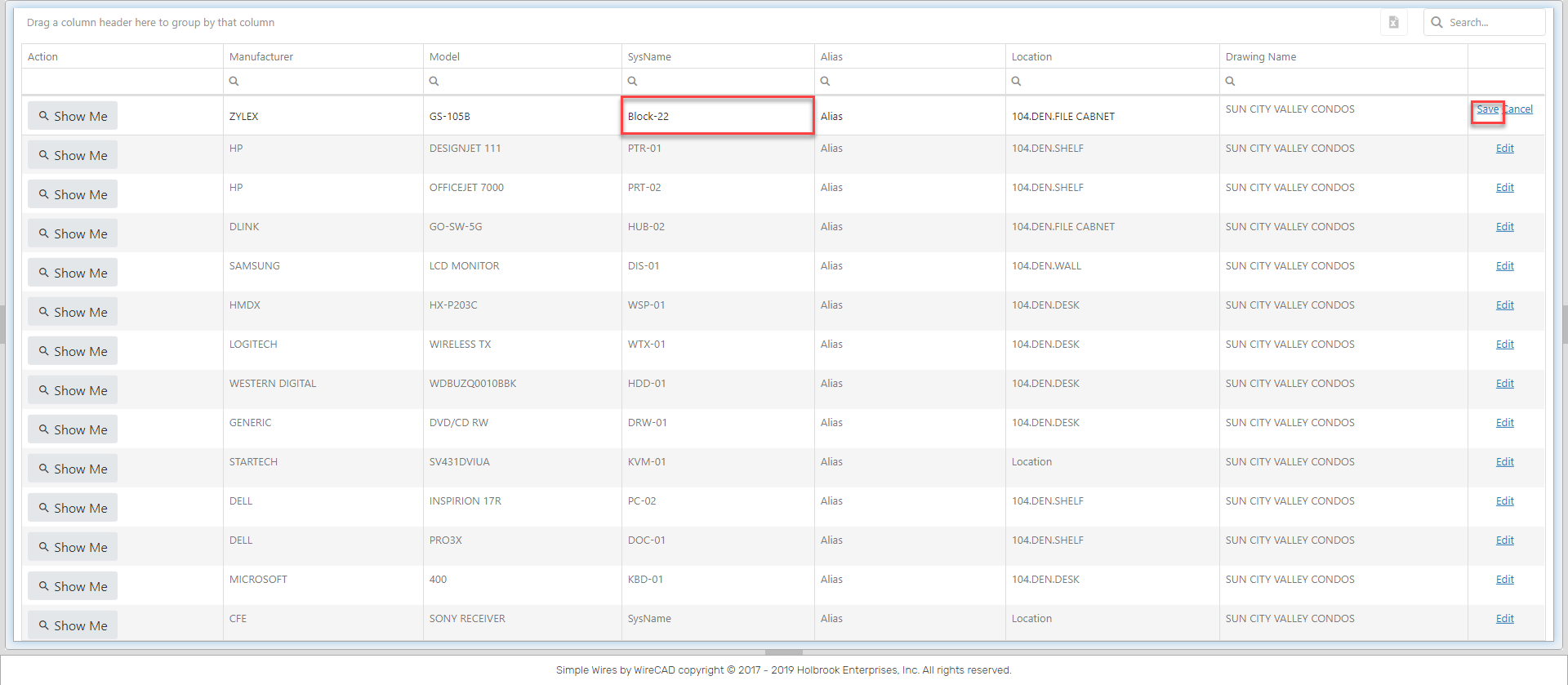Edit the LOGITECH WIRELESS TX row
1568x685 pixels.
(x=1504, y=345)
